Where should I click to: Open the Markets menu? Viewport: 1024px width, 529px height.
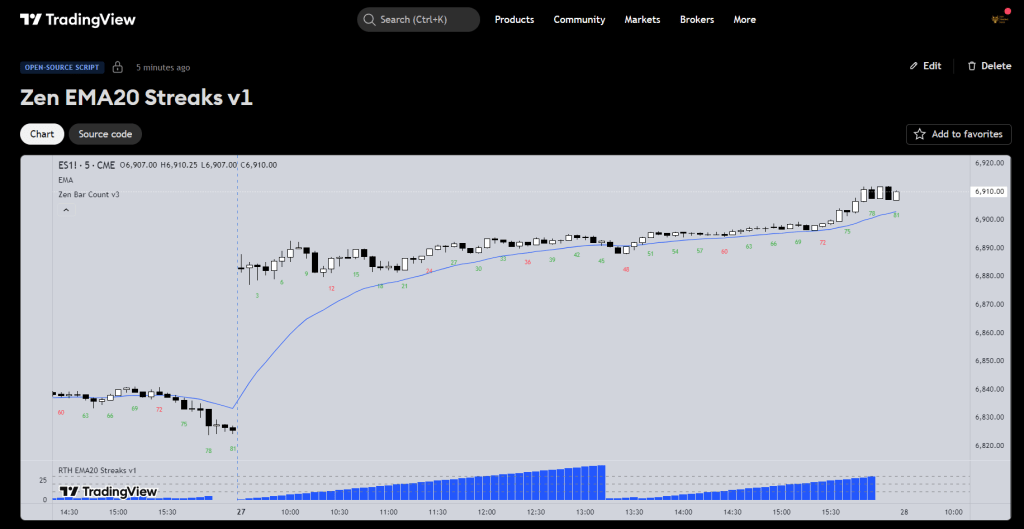coord(642,20)
